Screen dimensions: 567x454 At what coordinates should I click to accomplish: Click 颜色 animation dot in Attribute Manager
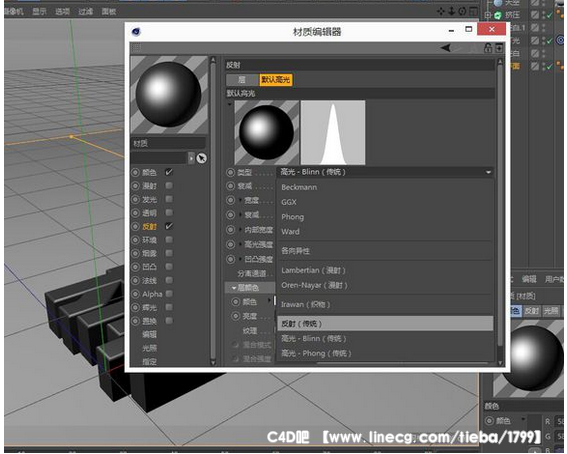click(x=489, y=420)
